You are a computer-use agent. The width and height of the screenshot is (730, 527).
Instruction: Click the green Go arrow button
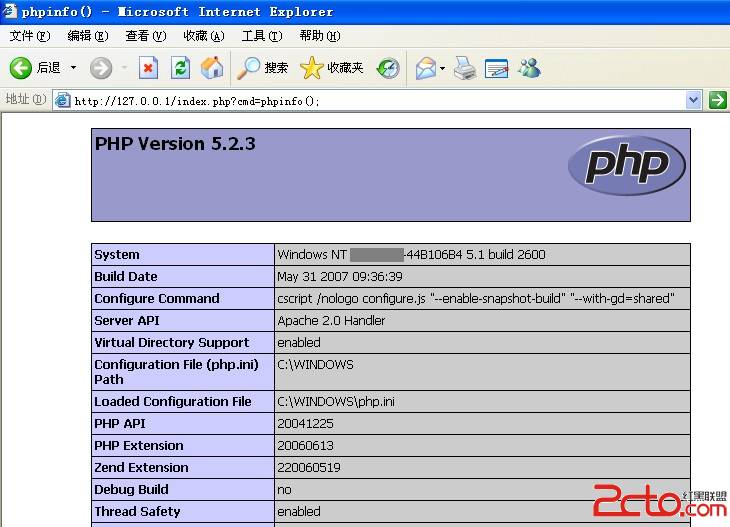(x=717, y=100)
